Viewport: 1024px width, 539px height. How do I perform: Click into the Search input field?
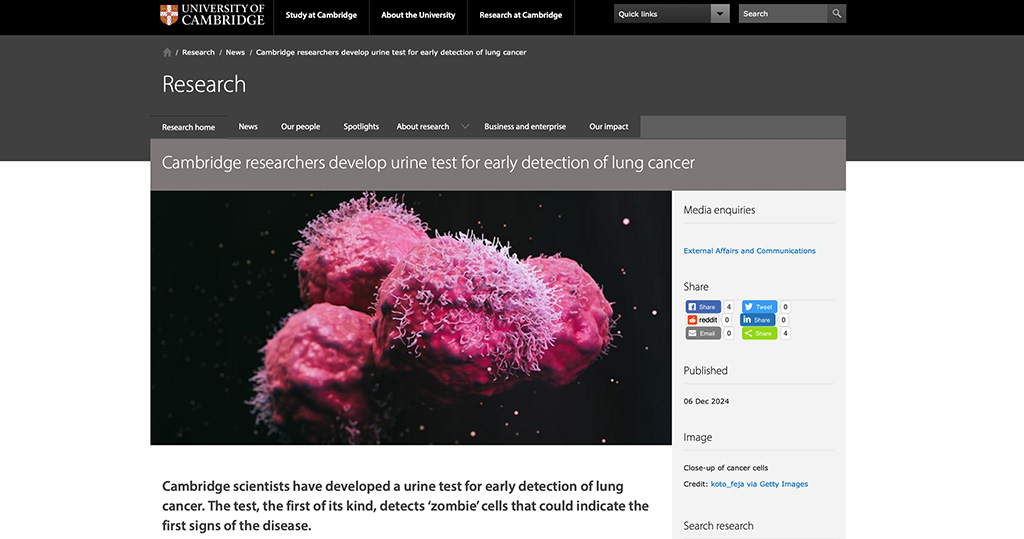pos(782,14)
